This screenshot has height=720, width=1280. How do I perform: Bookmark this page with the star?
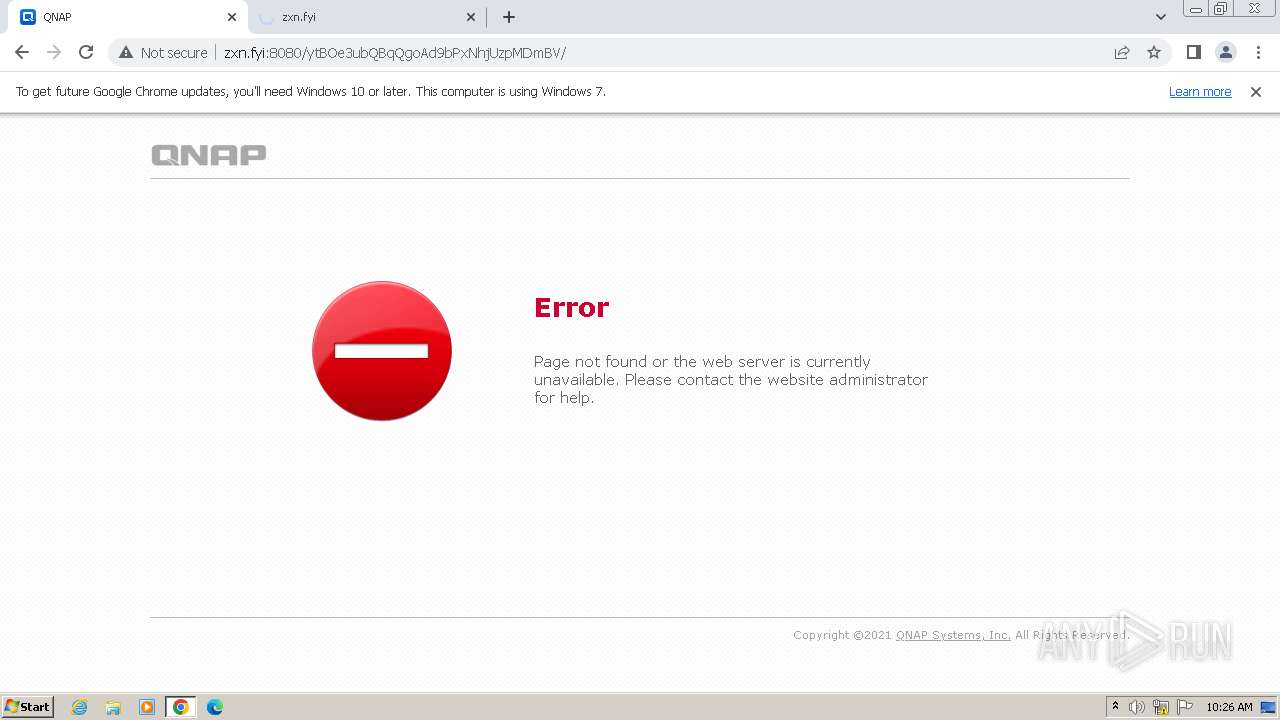(1154, 52)
